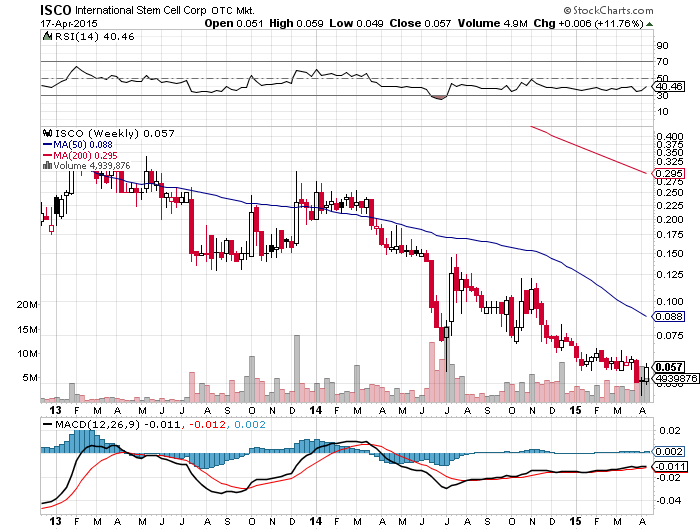Click the Volume 4.9M header value

pos(492,23)
